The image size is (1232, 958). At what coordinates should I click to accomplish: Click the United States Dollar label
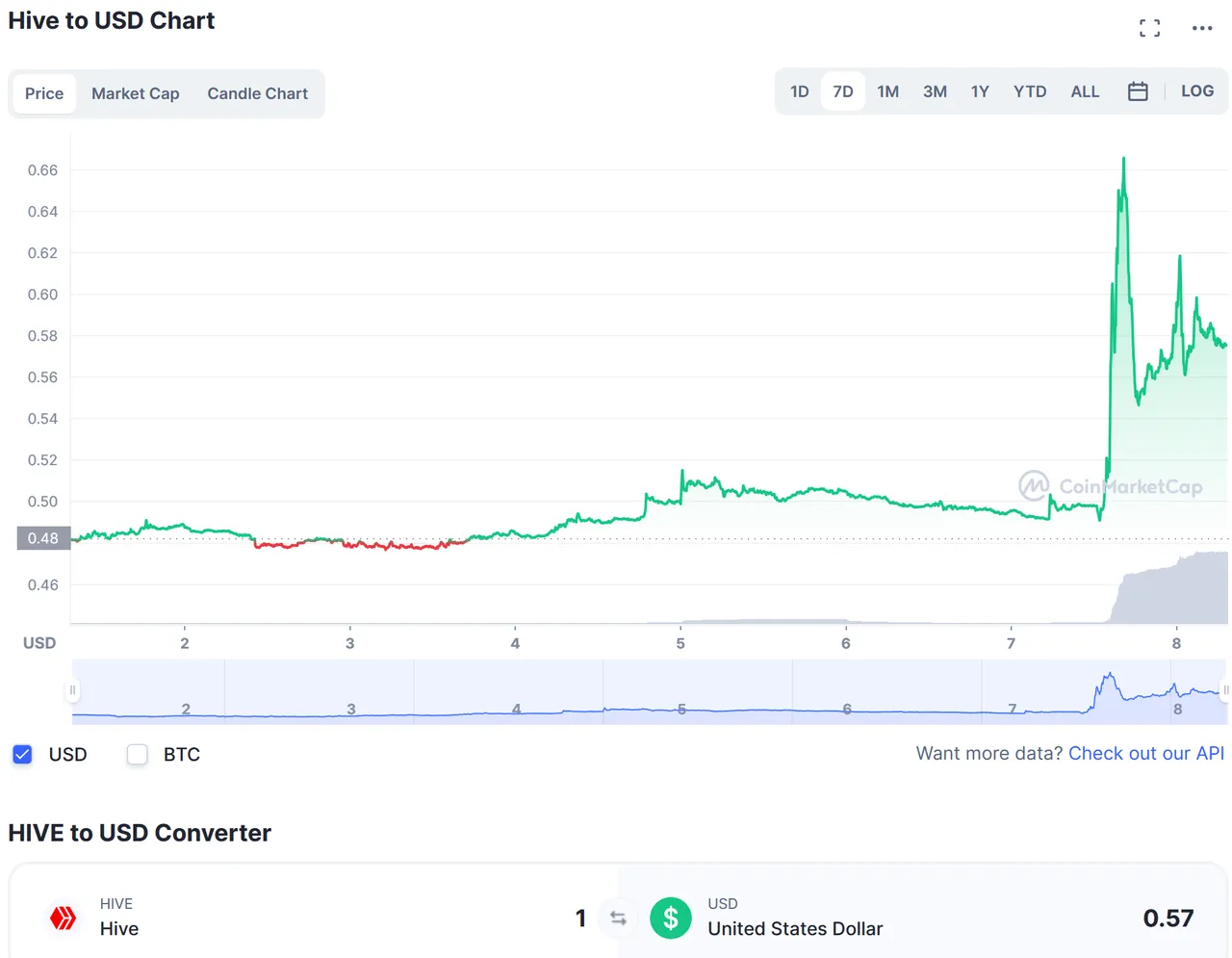point(795,929)
